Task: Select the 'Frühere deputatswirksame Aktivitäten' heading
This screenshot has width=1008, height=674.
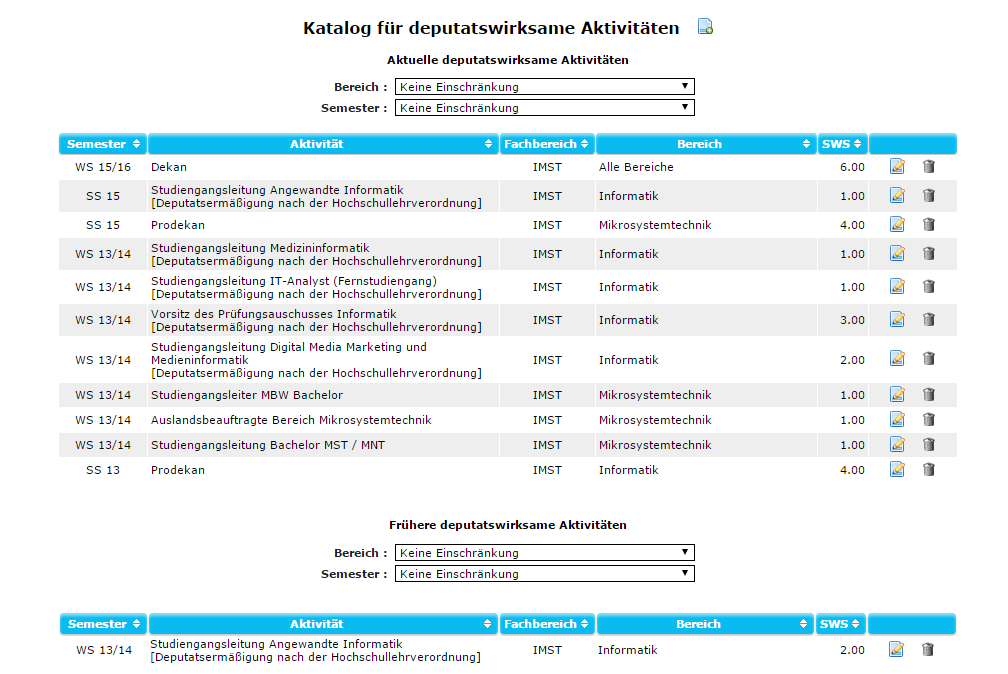Action: 508,525
